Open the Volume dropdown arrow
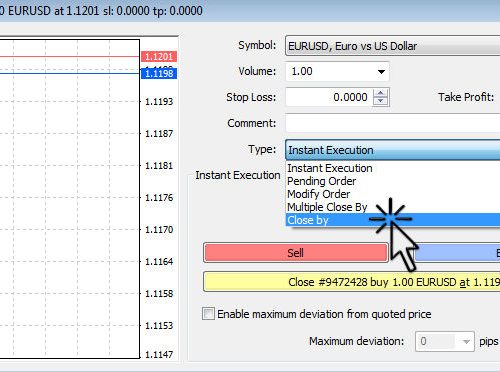Viewport: 500px width, 372px height. pos(381,72)
